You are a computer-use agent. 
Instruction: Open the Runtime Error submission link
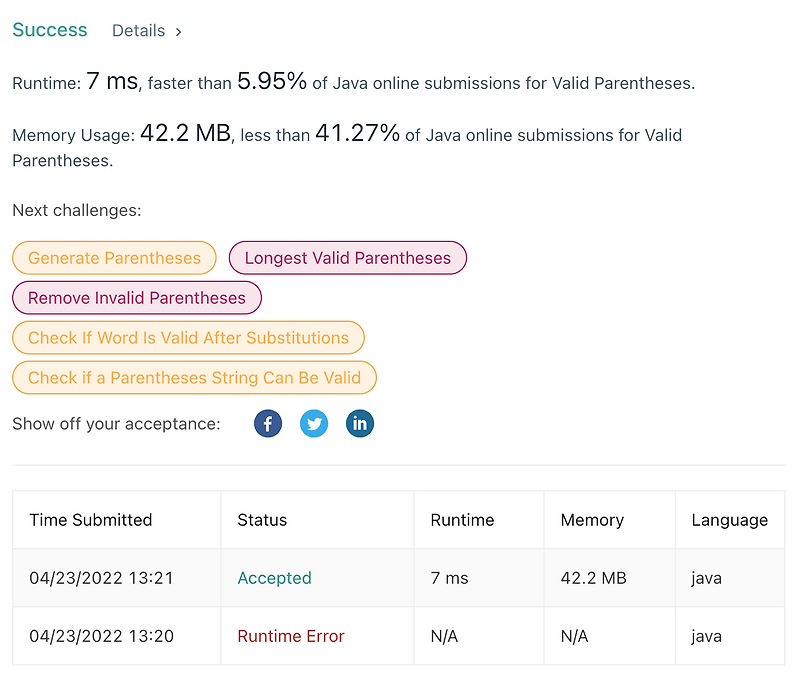coord(290,636)
